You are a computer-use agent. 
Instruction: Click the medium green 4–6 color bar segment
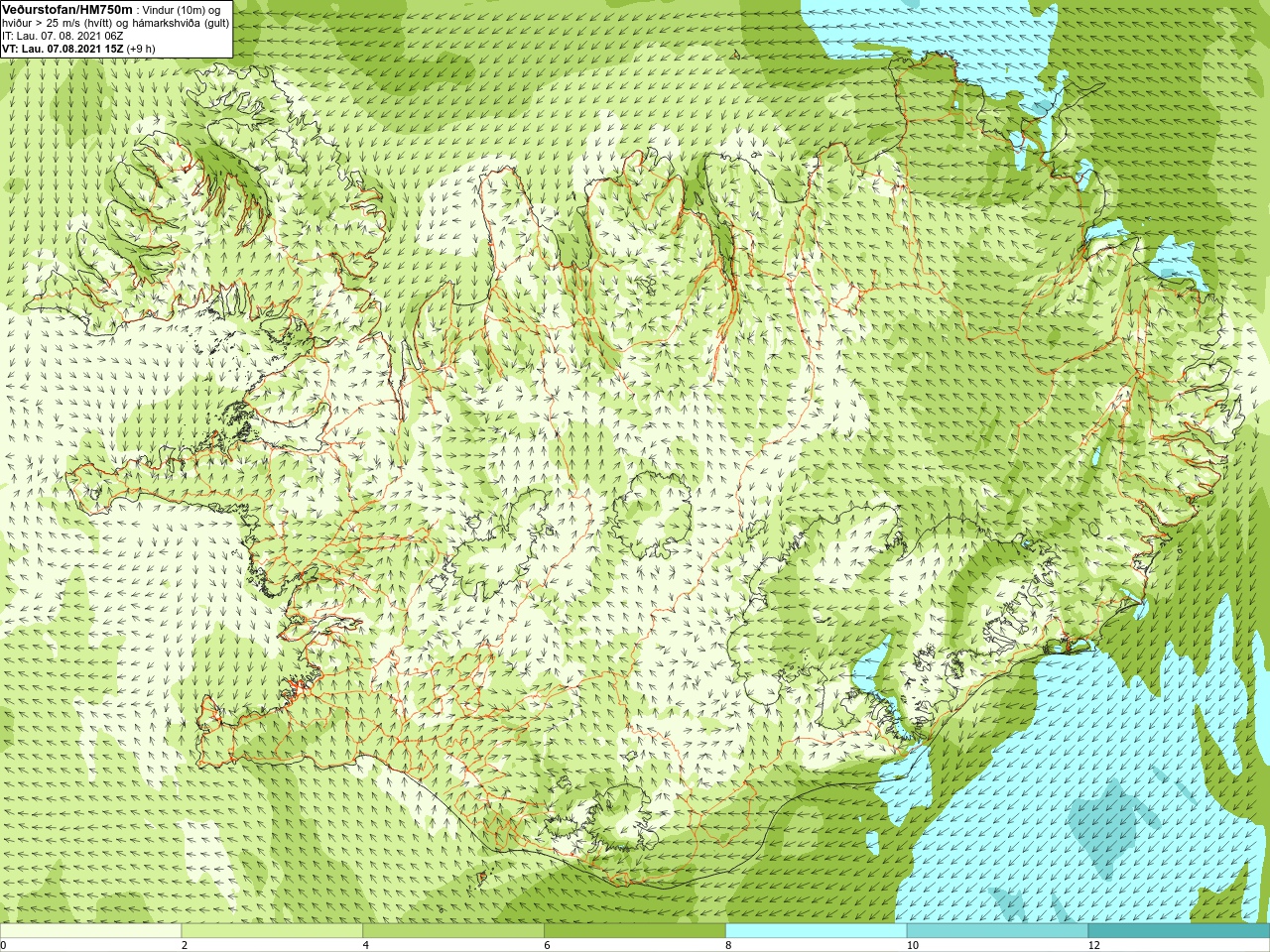453,930
